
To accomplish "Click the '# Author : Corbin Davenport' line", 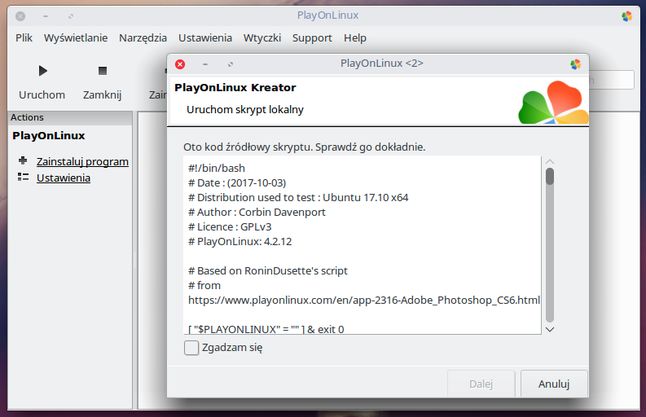I will tap(257, 212).
